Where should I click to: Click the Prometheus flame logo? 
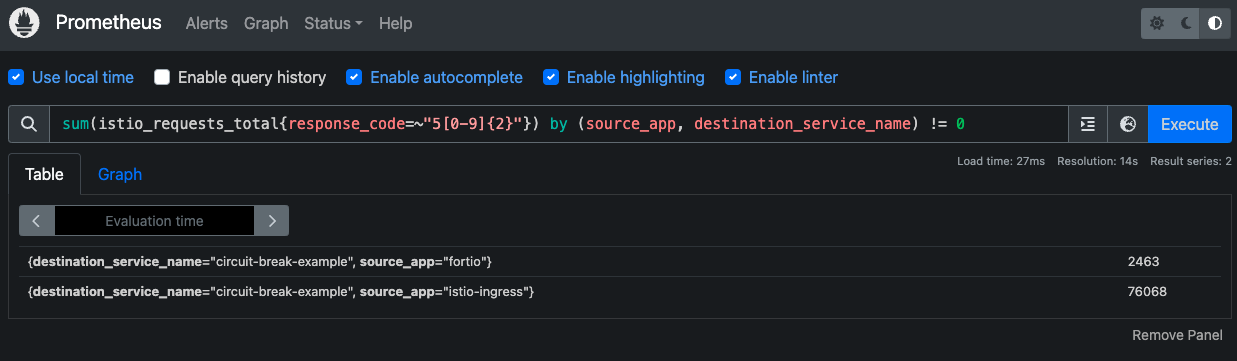click(24, 23)
